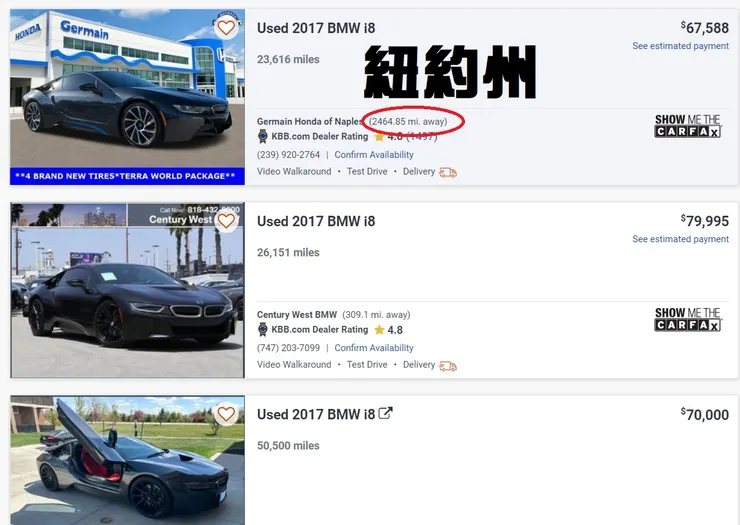The height and width of the screenshot is (525, 740).
Task: Open CARFAX report for Century West listing
Action: point(688,319)
